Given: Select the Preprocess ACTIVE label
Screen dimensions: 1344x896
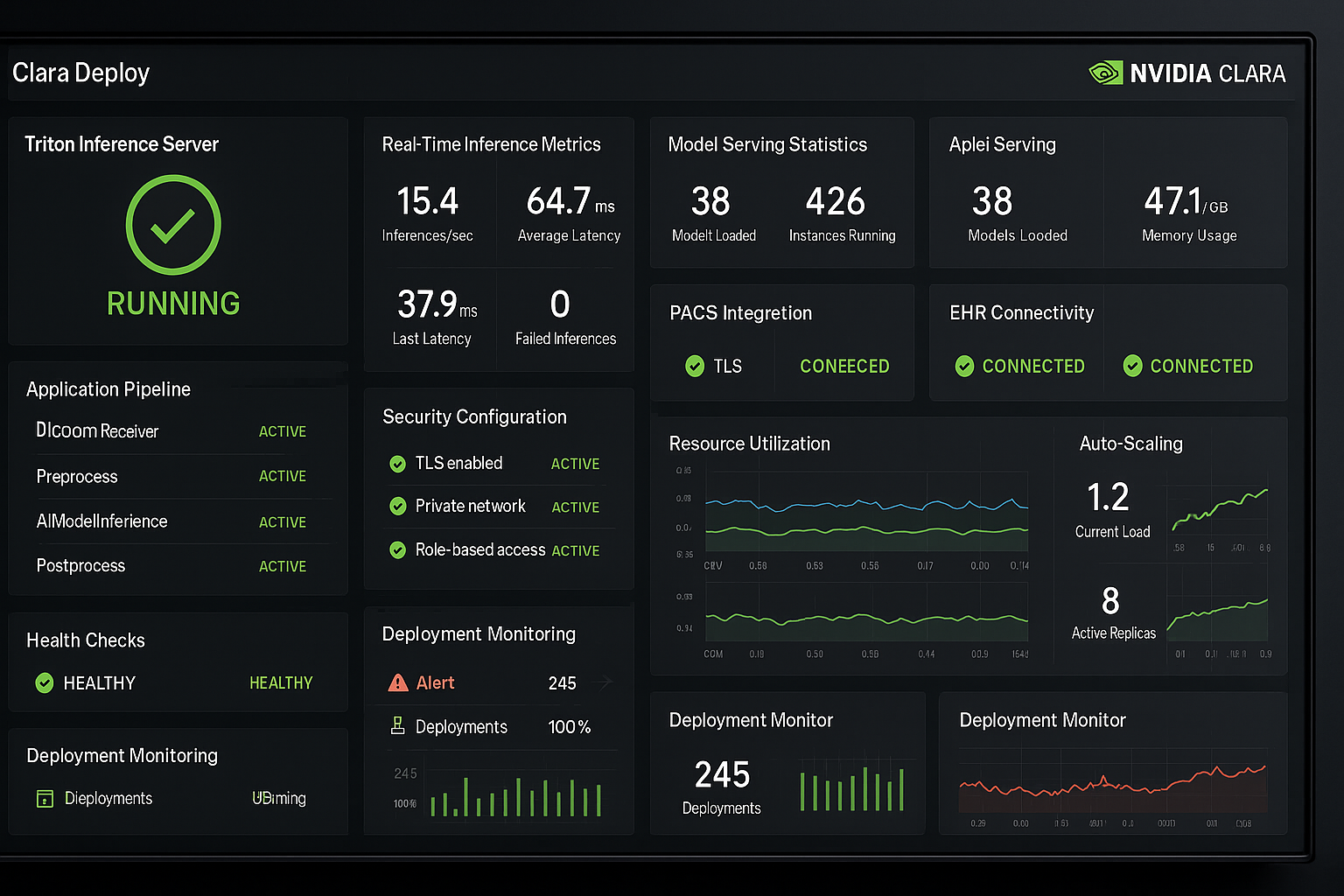Looking at the screenshot, I should click(282, 476).
